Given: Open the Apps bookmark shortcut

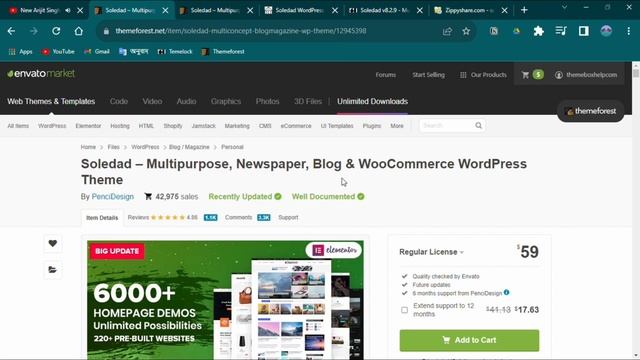Looking at the screenshot, I should (20, 52).
